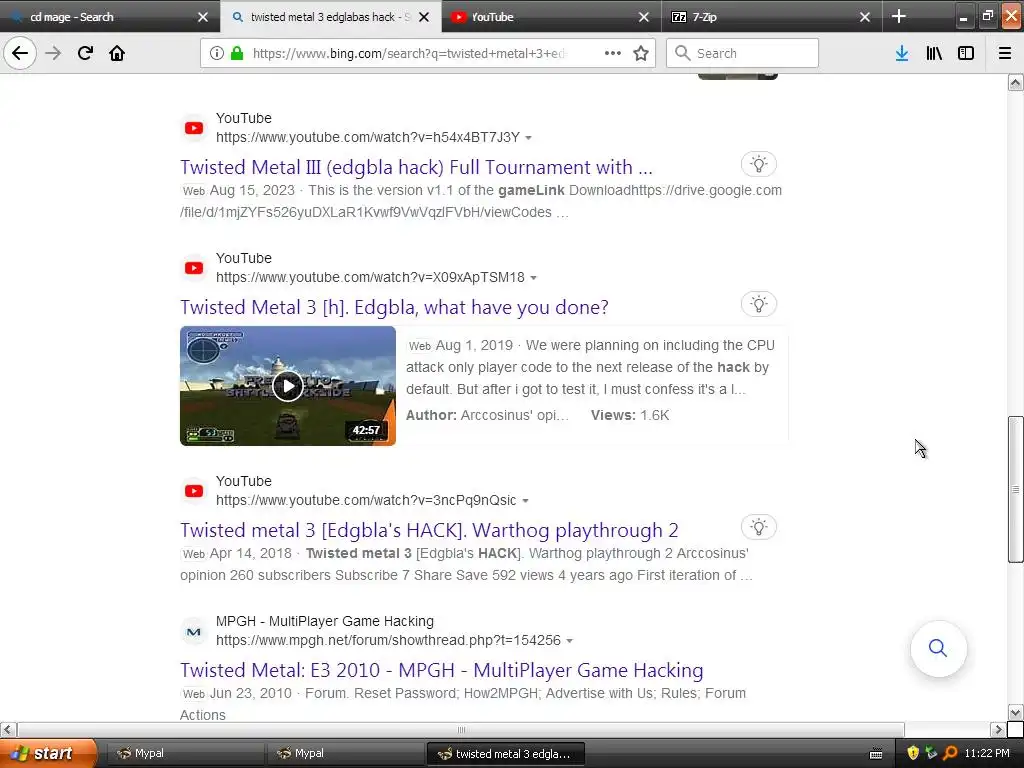
Task: Open 'Twisted Metal: E3 2010 - MPGH' link
Action: point(441,670)
